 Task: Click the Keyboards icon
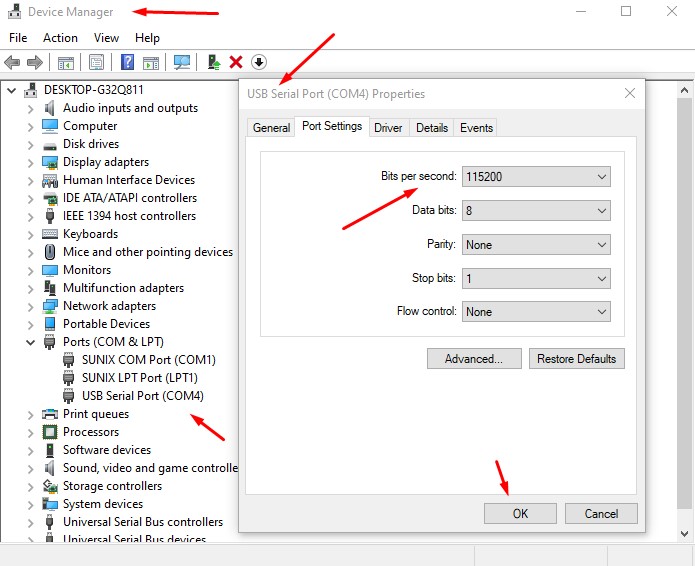50,234
